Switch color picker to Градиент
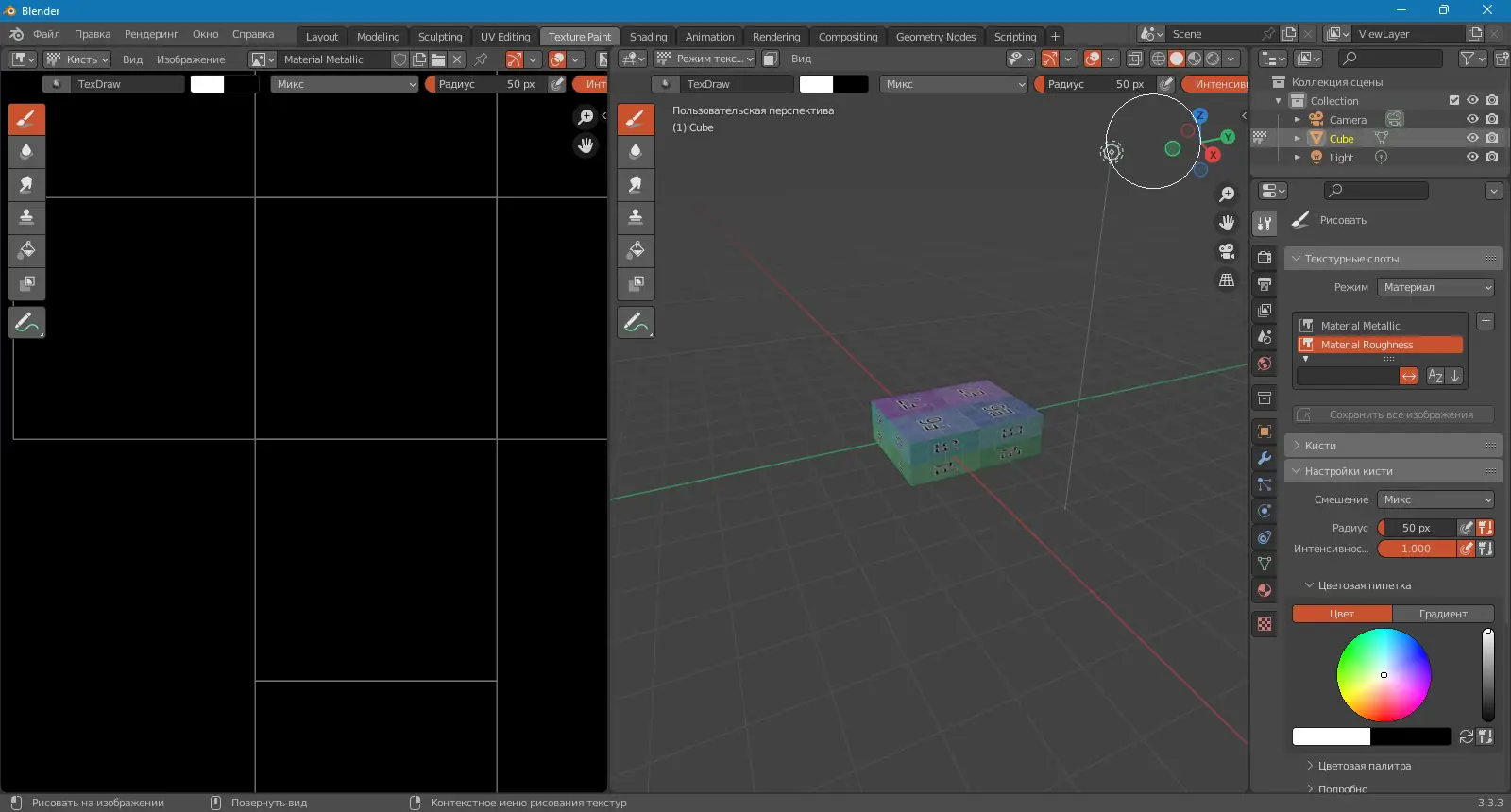 coord(1443,614)
